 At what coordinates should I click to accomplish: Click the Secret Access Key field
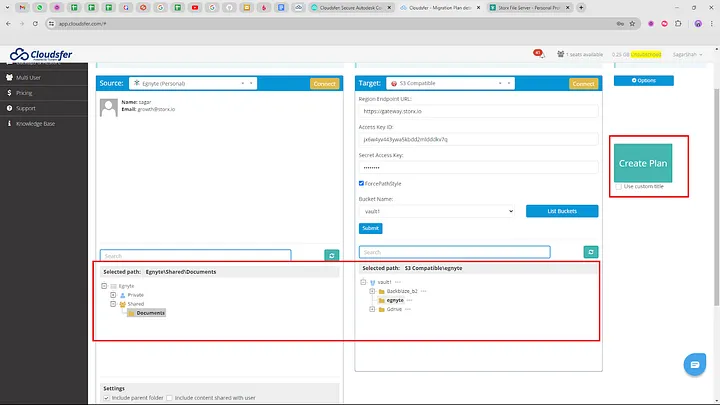[478, 168]
